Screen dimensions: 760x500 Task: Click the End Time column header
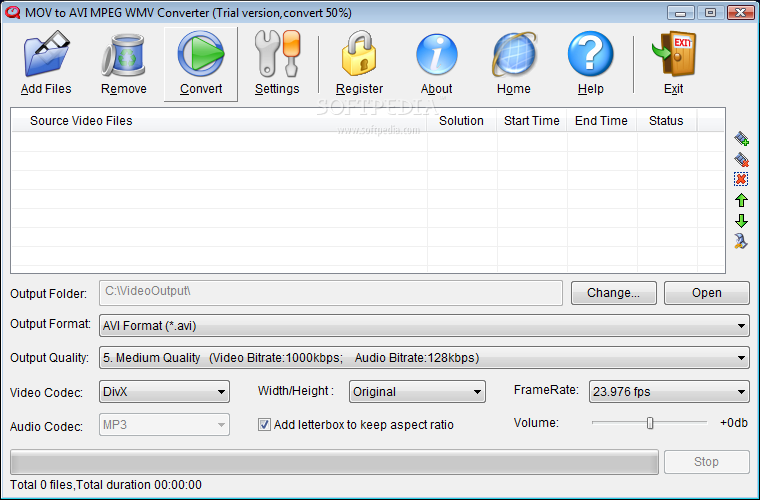pyautogui.click(x=602, y=121)
